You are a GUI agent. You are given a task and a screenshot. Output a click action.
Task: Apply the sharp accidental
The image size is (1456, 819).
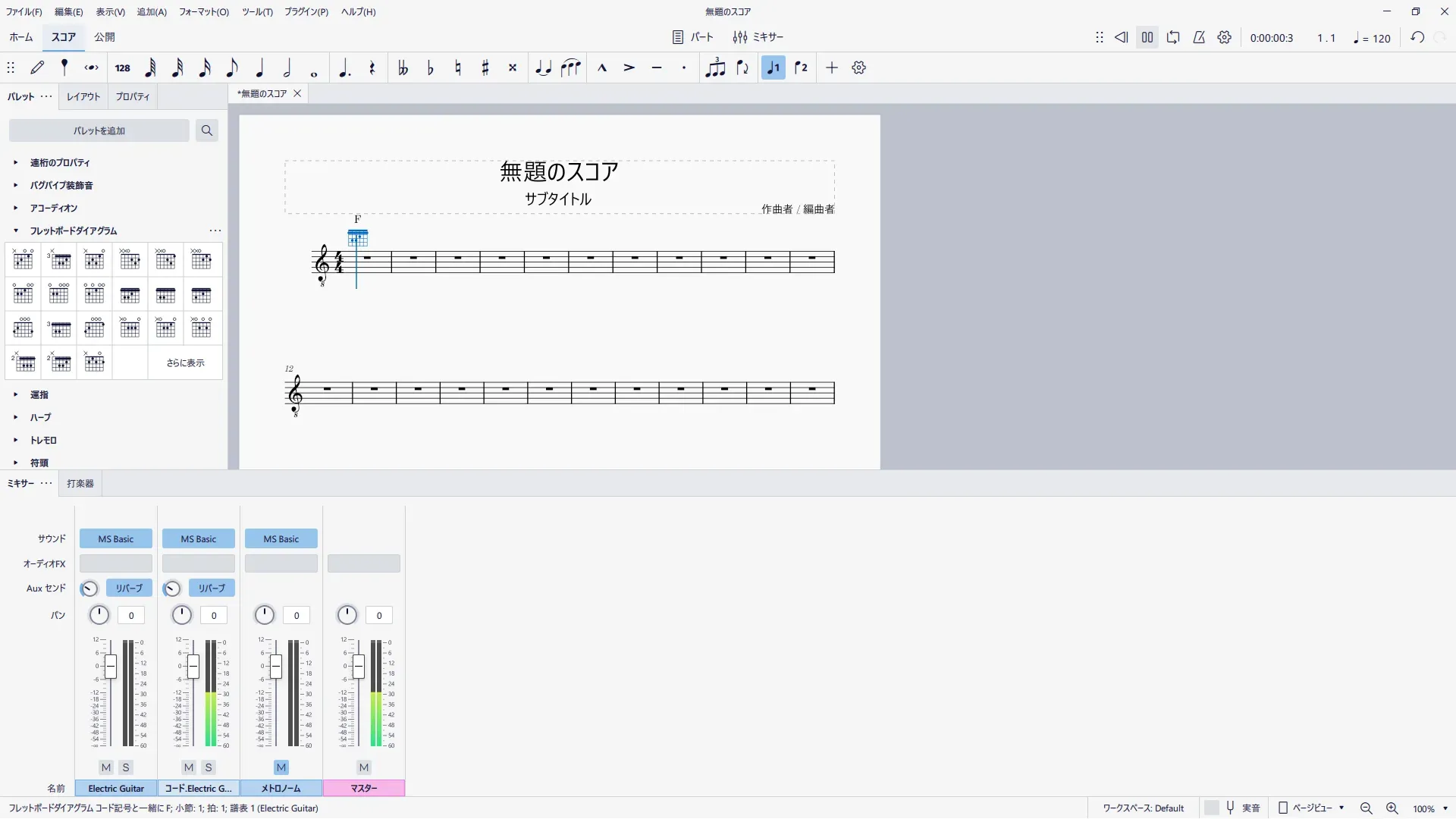coord(485,68)
